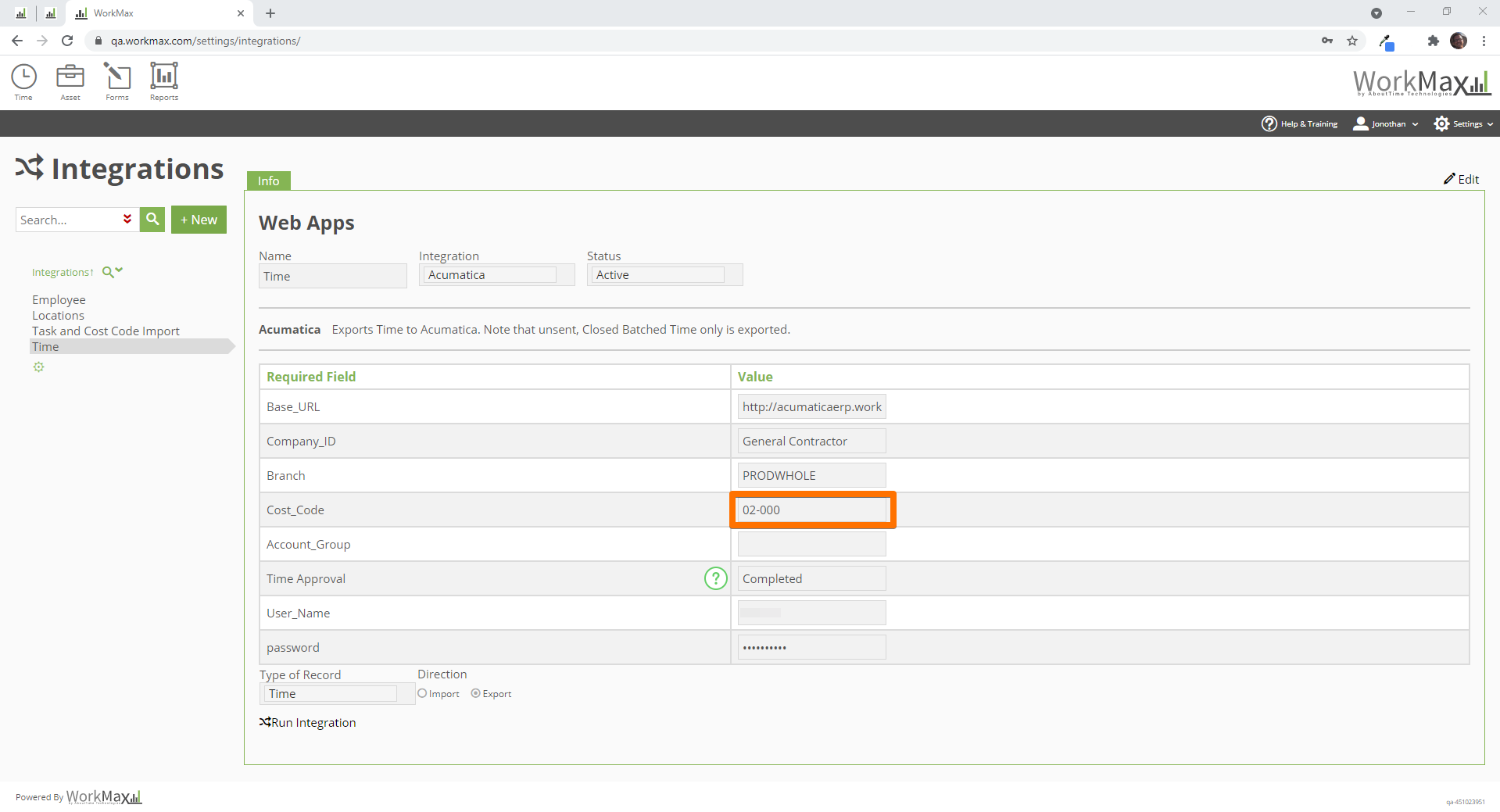Select the WorkMax browser tab
The height and width of the screenshot is (812, 1500).
pos(159,13)
